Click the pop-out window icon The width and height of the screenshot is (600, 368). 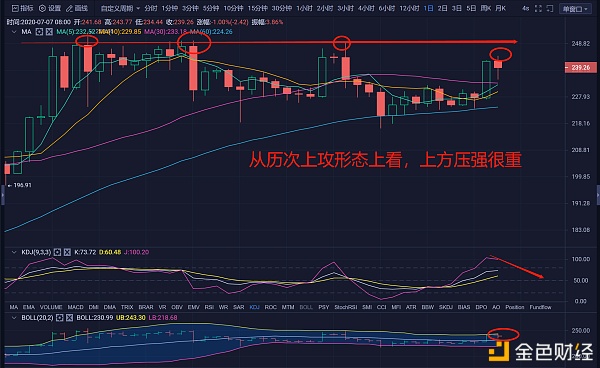click(x=549, y=8)
